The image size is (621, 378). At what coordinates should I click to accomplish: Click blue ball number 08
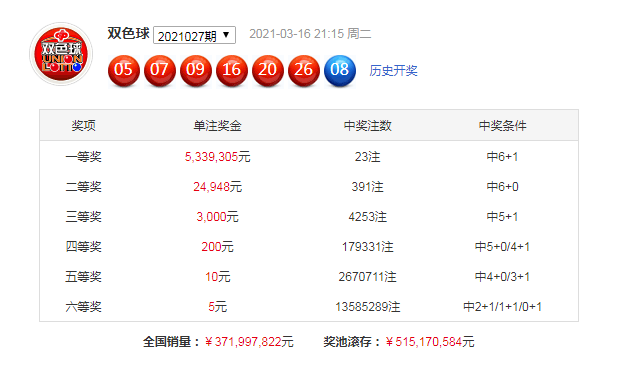tap(340, 70)
